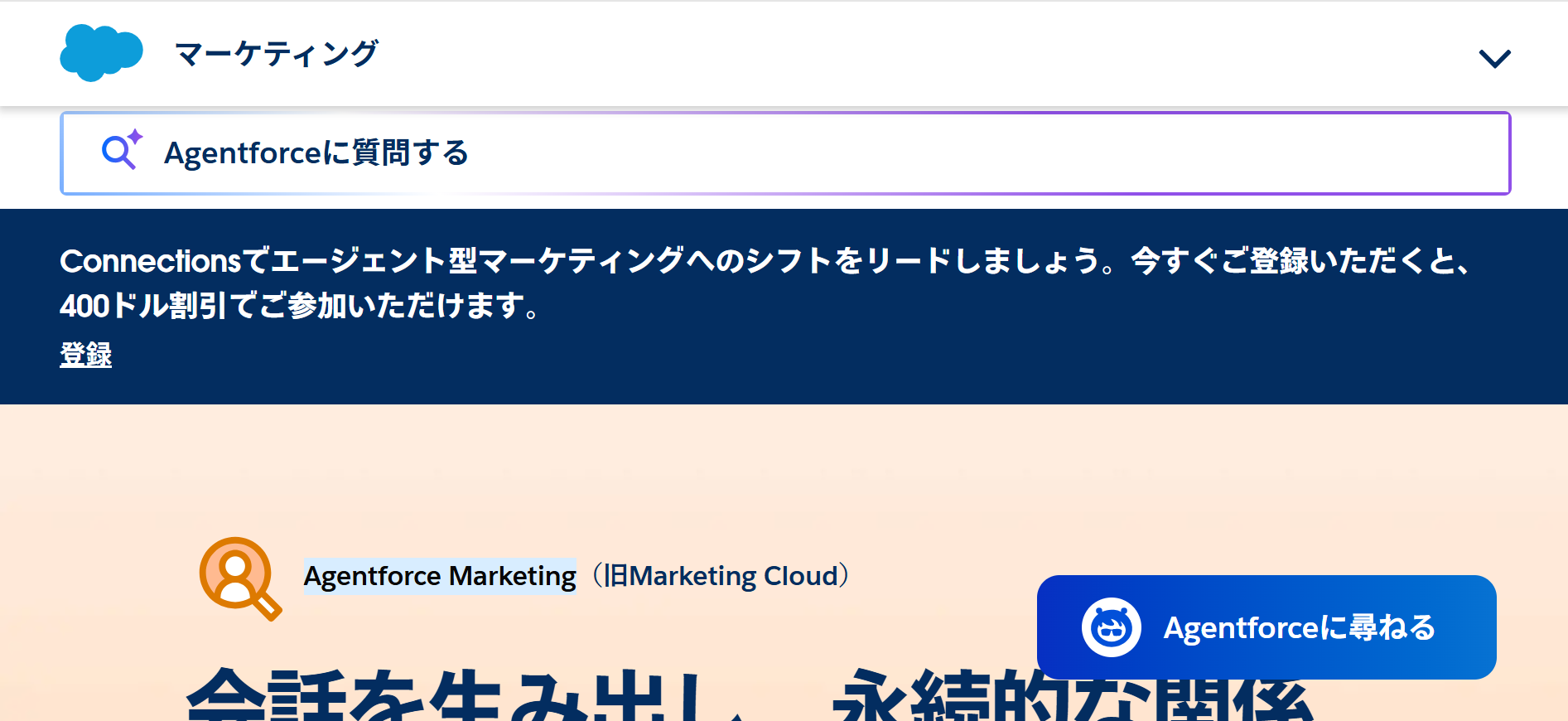Click the Agentforce robot avatar icon

click(1111, 627)
